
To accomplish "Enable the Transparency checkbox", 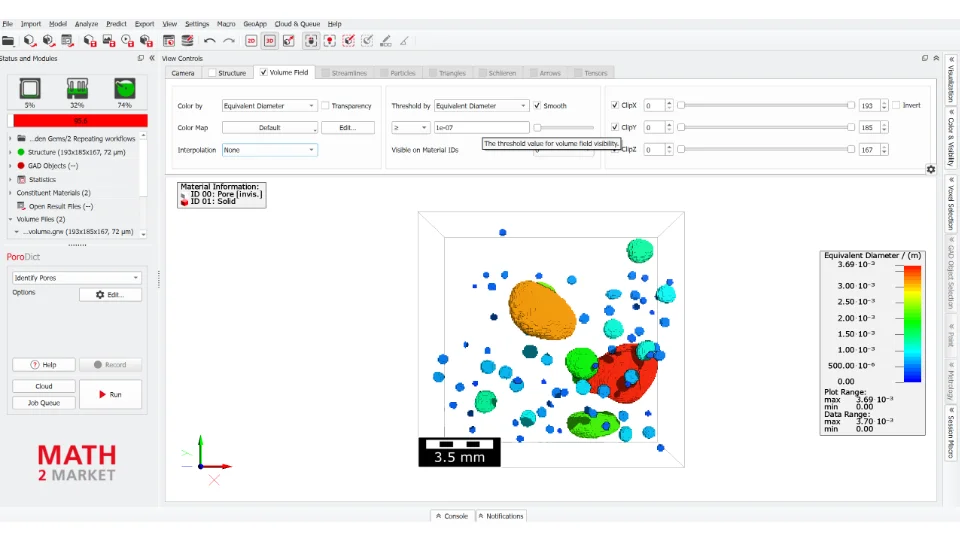I will pyautogui.click(x=326, y=106).
